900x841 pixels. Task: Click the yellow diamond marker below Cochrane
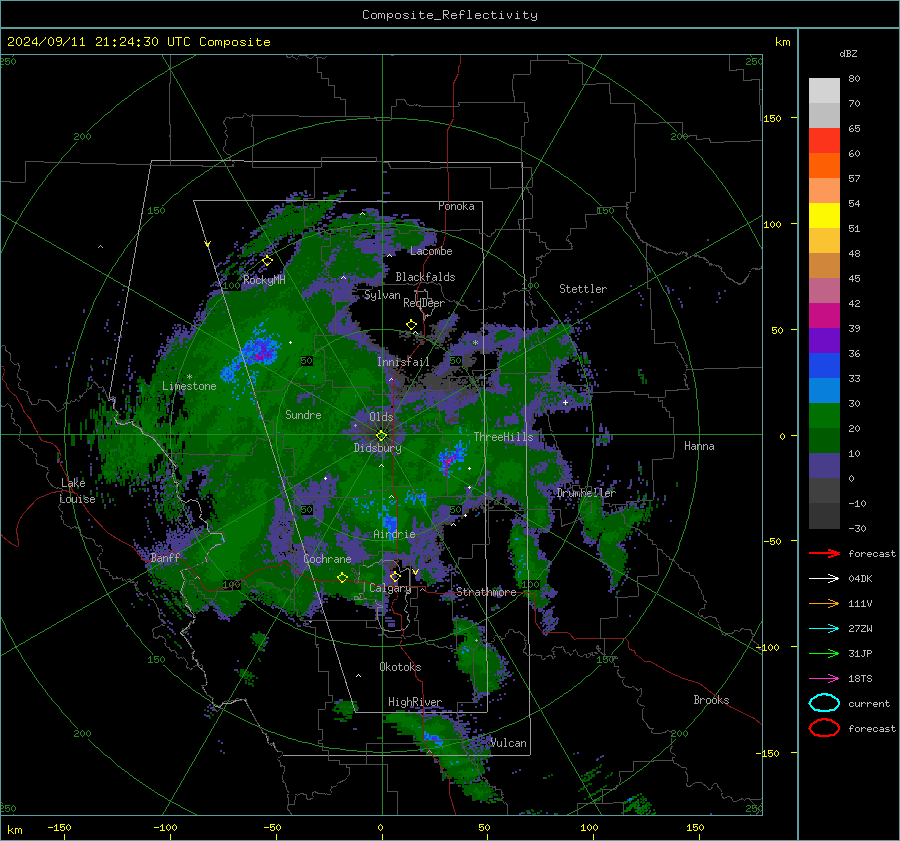click(x=343, y=578)
